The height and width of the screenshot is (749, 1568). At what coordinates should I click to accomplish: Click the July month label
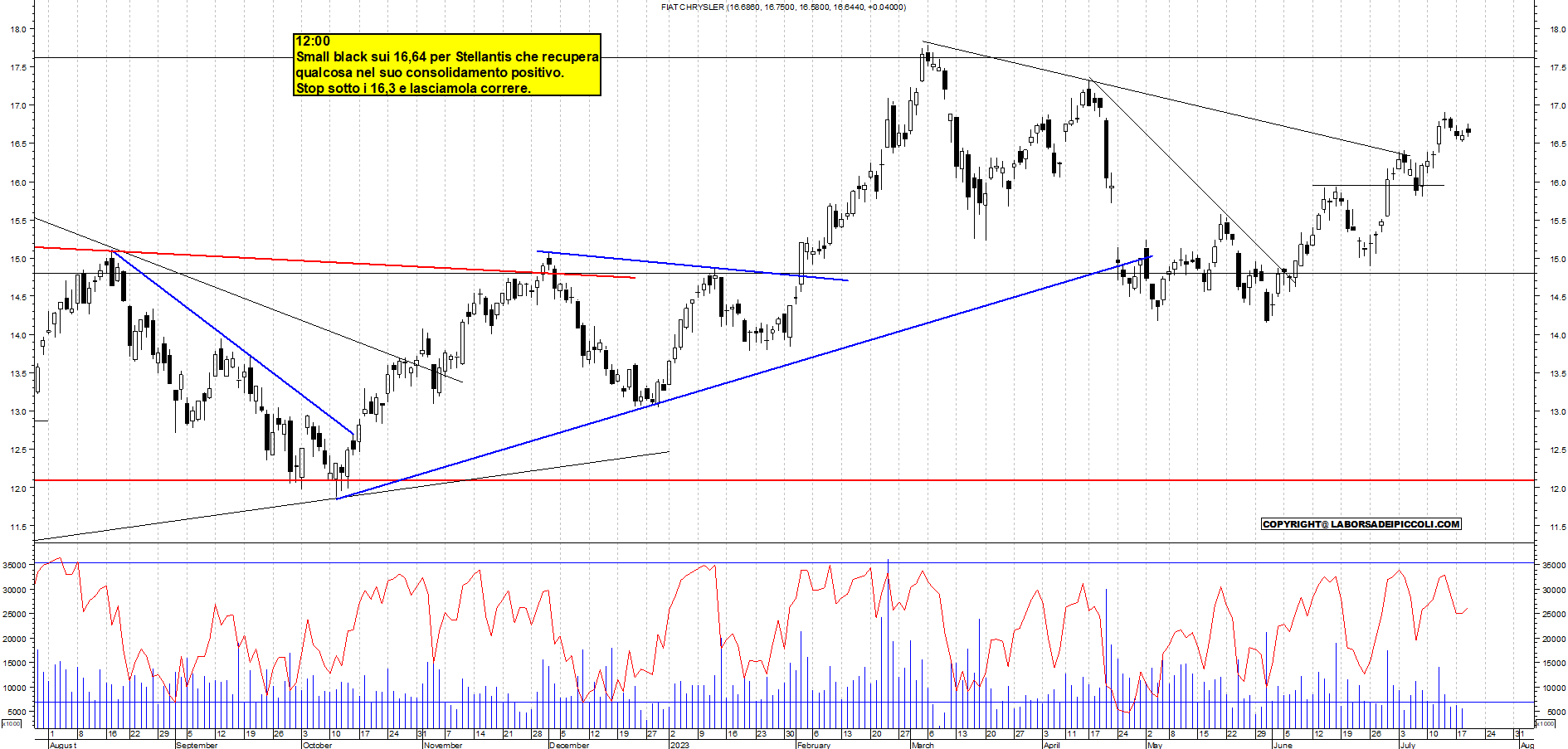tap(1408, 745)
